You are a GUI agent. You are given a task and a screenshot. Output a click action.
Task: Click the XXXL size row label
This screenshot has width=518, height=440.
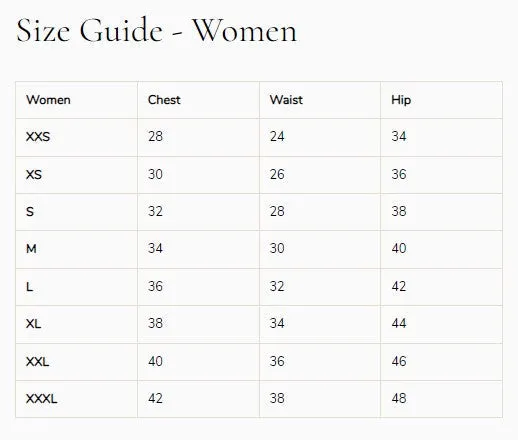tap(42, 398)
